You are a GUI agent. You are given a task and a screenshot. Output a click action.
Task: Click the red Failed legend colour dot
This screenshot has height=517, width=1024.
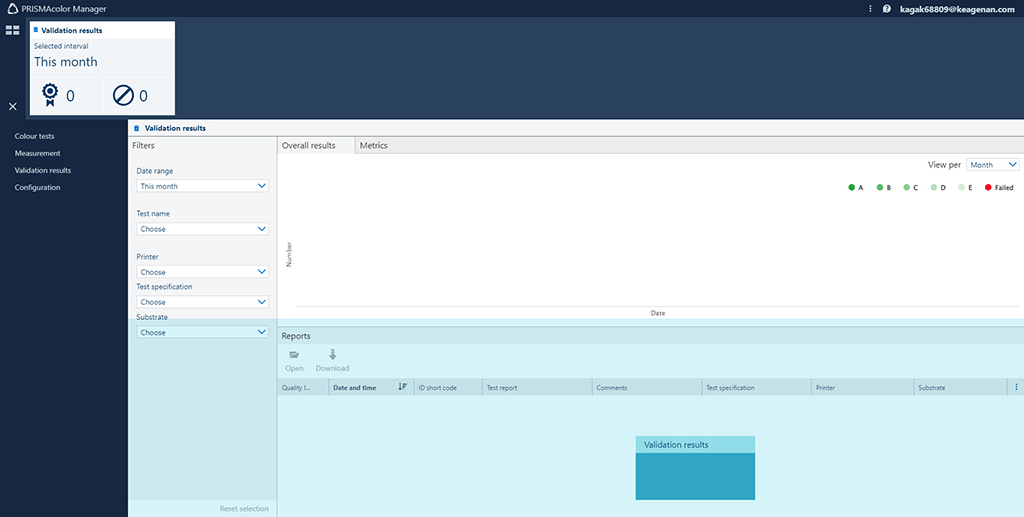(988, 188)
